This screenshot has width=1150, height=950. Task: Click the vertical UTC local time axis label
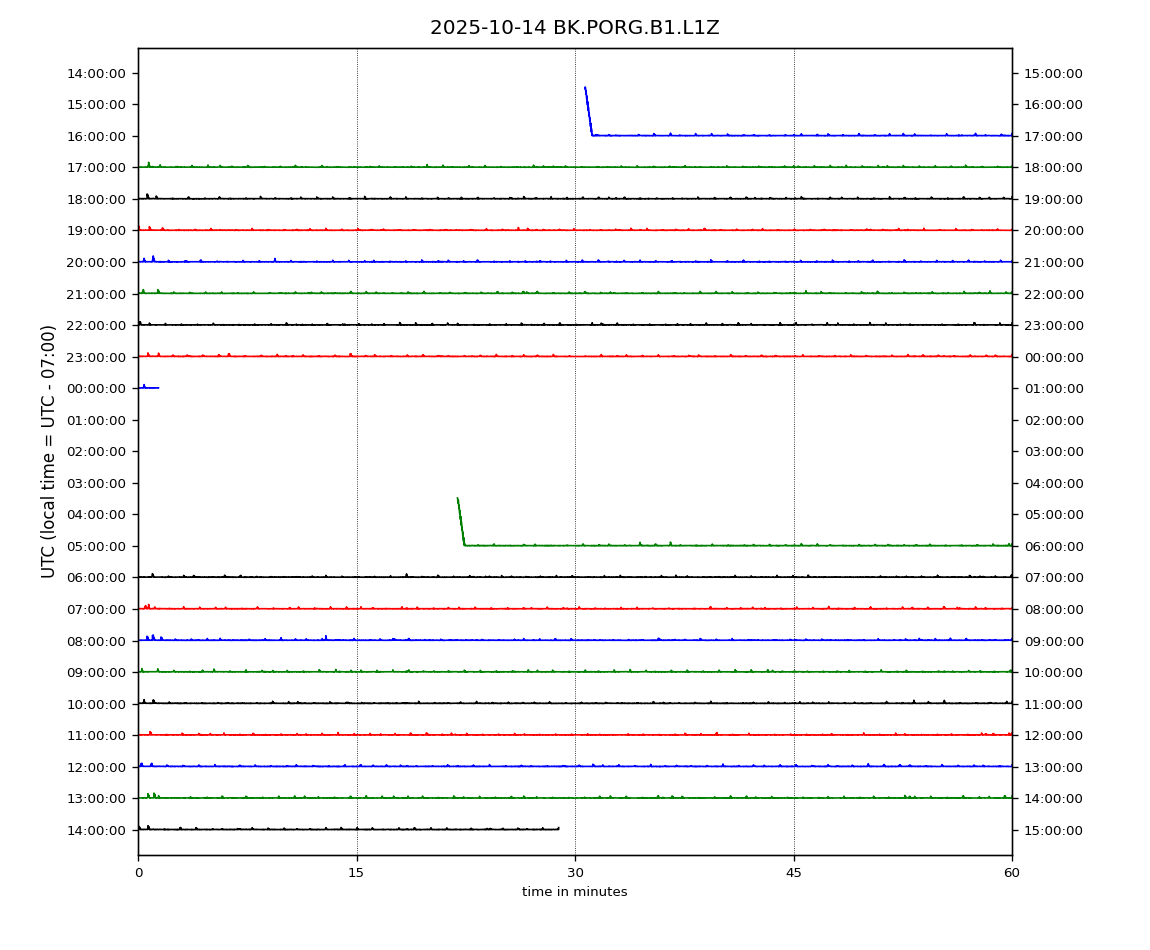tap(49, 451)
